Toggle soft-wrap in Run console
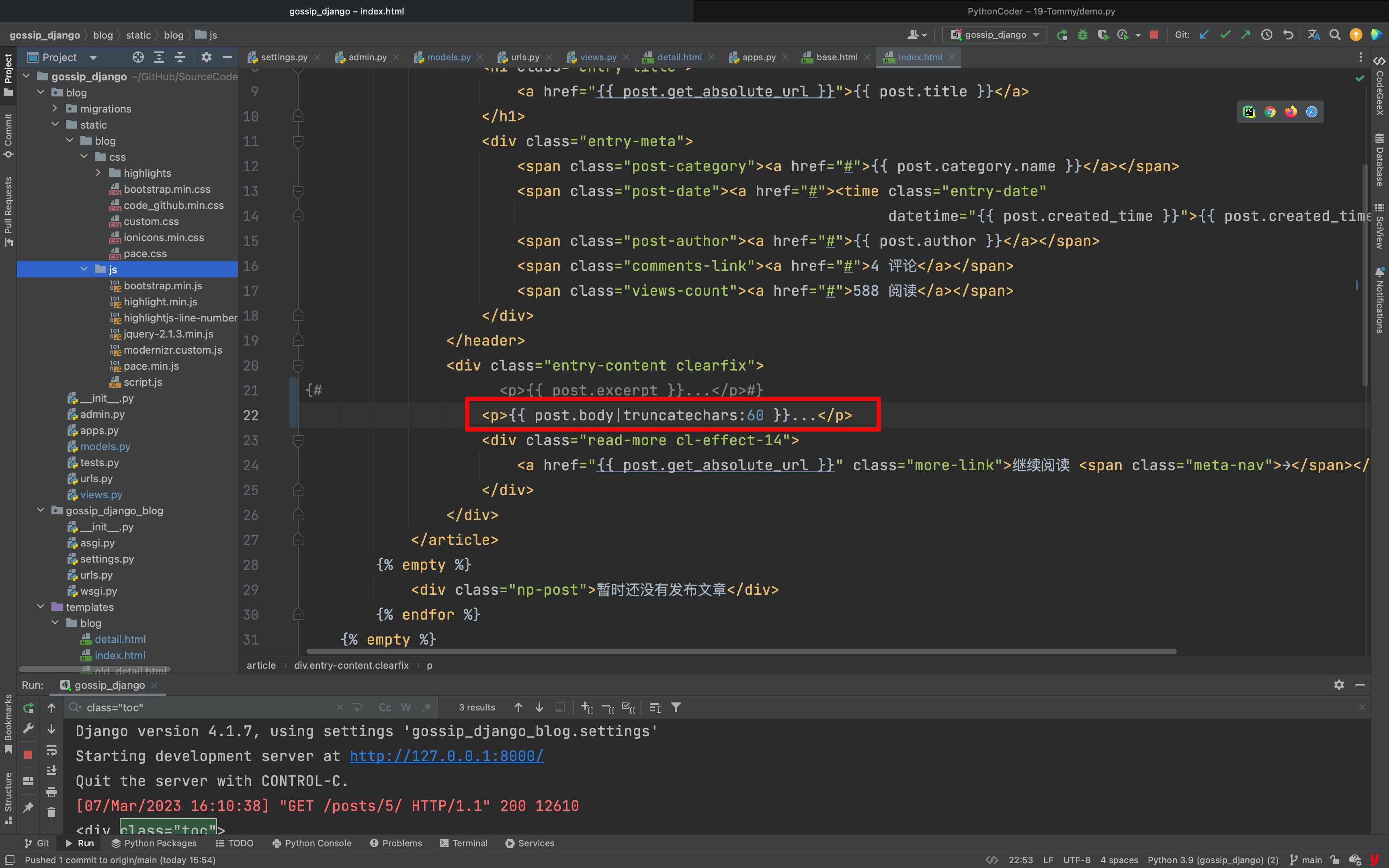Viewport: 1389px width, 868px height. [51, 750]
